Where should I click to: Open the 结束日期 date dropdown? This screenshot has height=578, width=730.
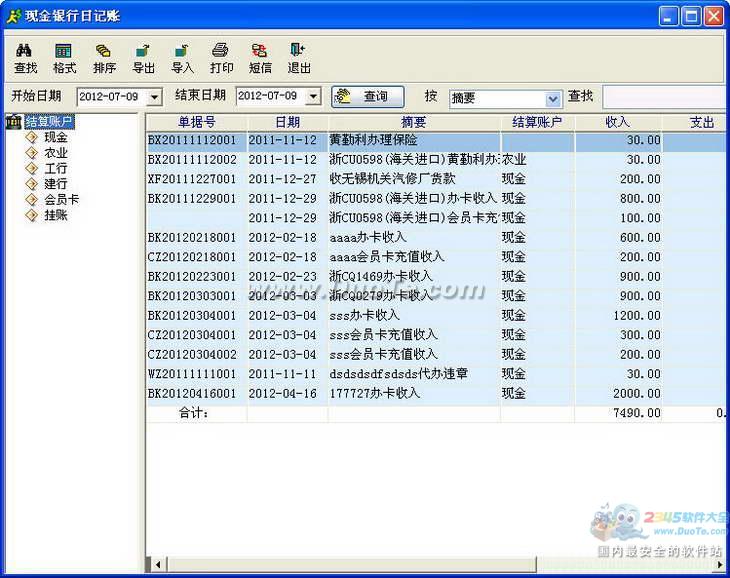[313, 97]
